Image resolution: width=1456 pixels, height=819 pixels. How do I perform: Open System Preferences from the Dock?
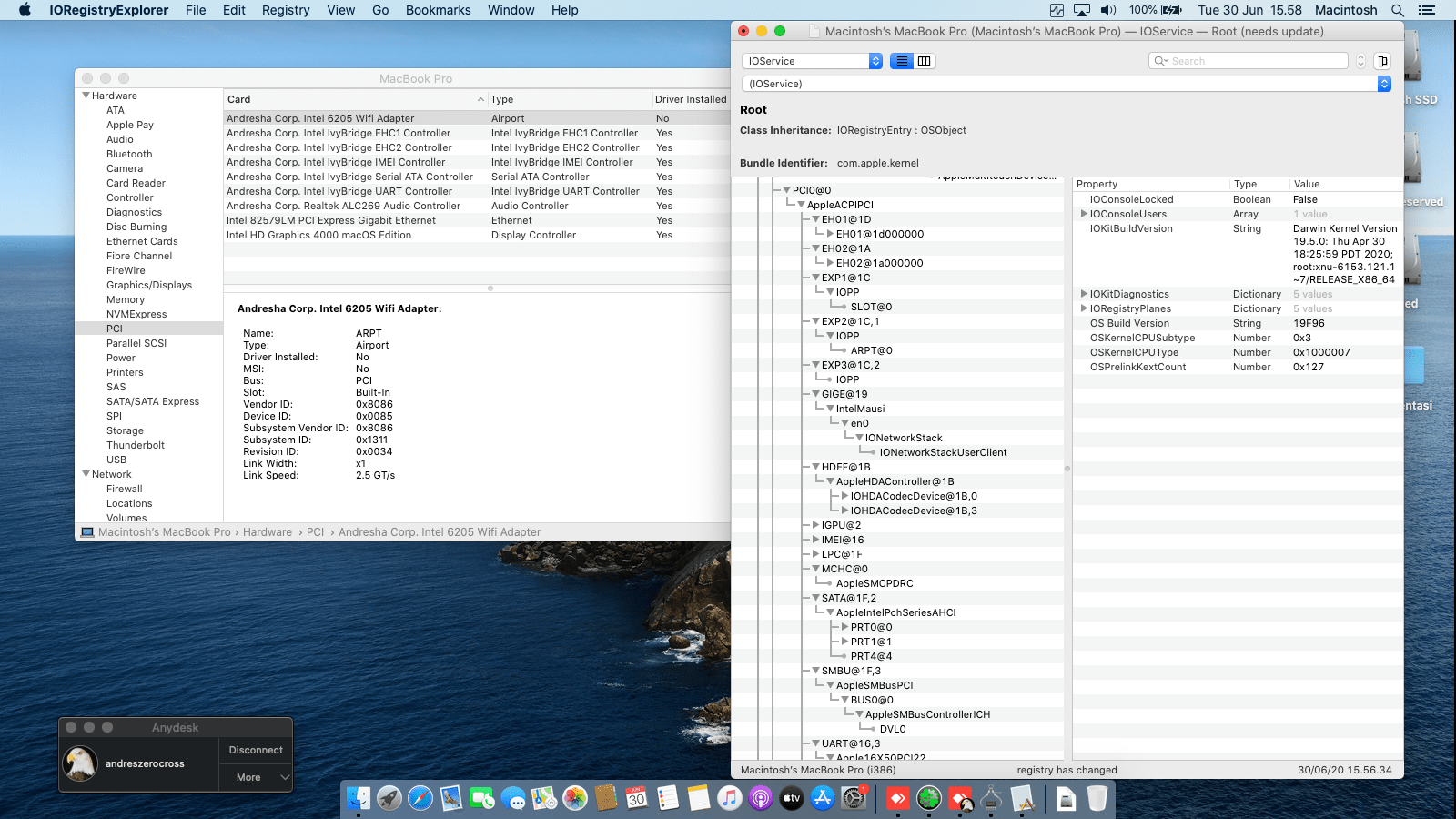point(854,799)
